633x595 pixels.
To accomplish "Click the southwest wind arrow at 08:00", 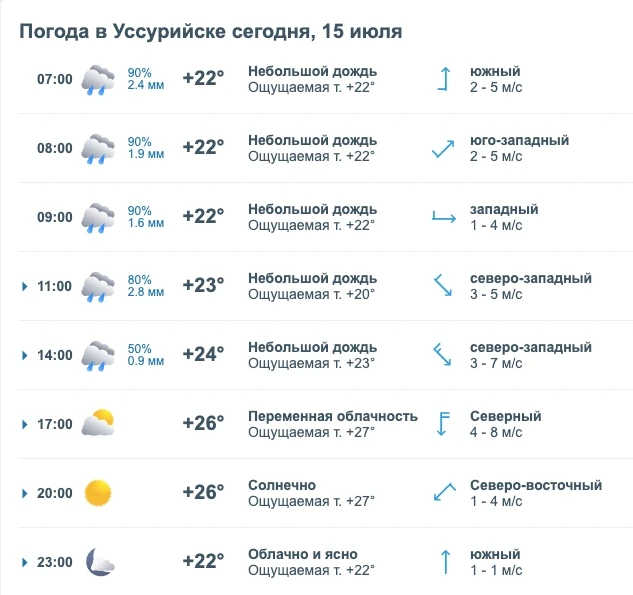I will 443,149.
